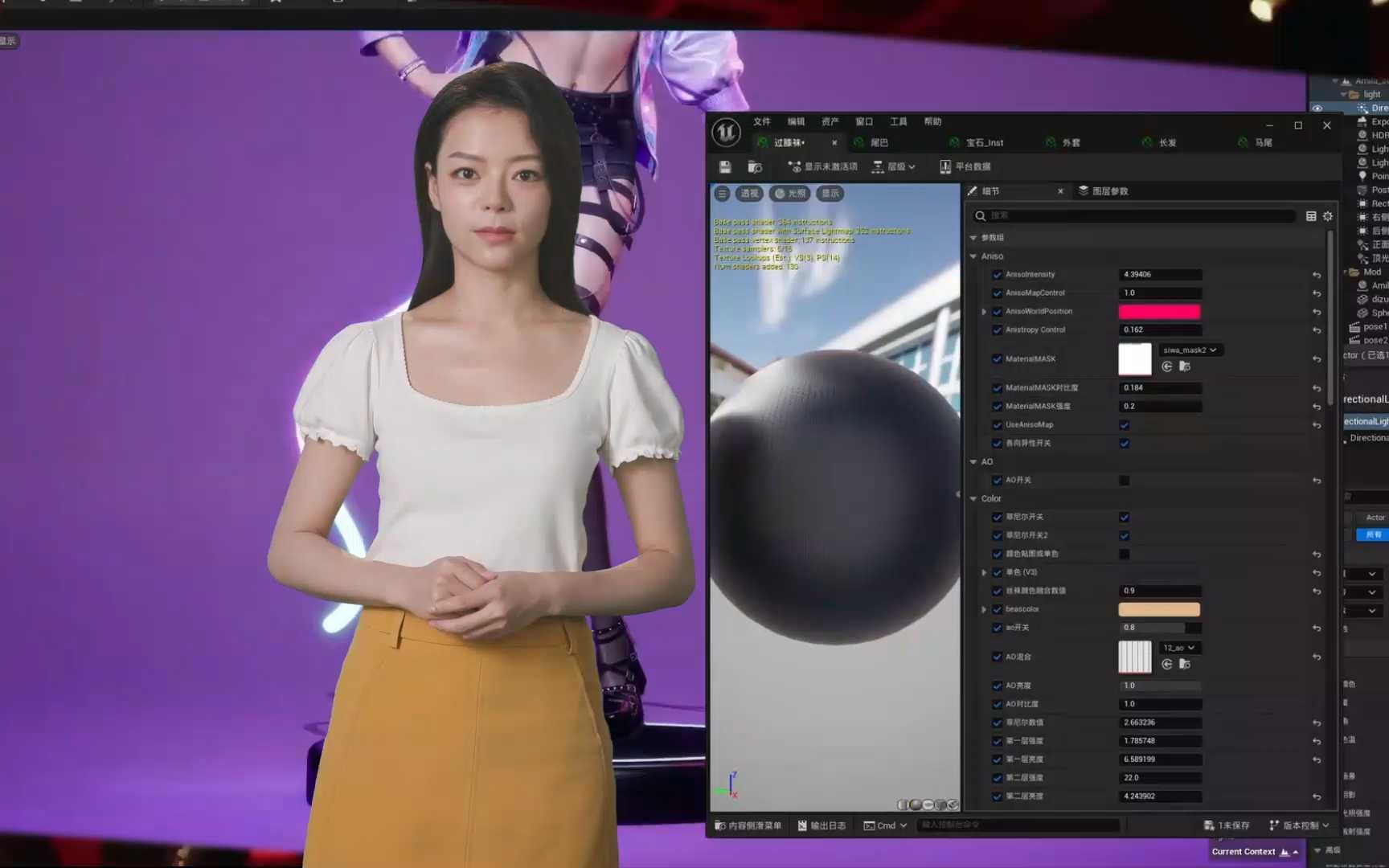Open the pink AnisoWorldPosition color swatch

click(x=1160, y=312)
